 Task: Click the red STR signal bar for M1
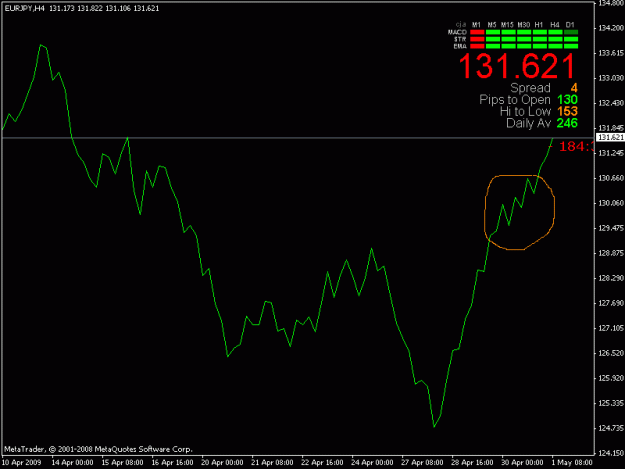(x=477, y=39)
